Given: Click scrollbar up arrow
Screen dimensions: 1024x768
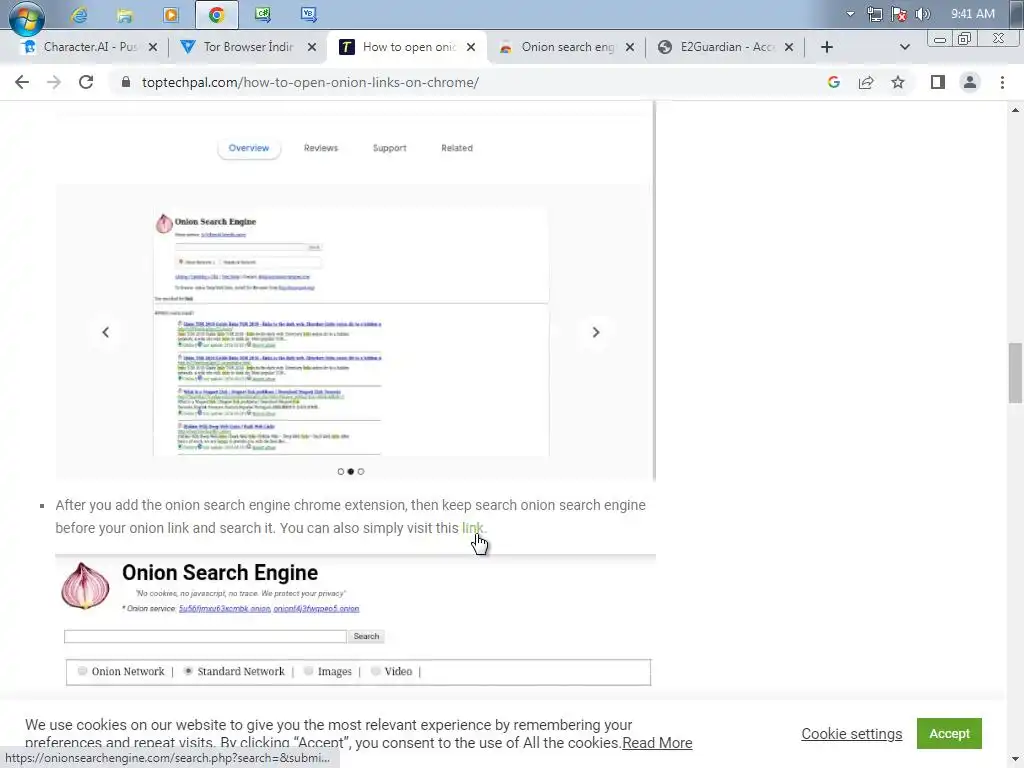Looking at the screenshot, I should click(x=1015, y=110).
